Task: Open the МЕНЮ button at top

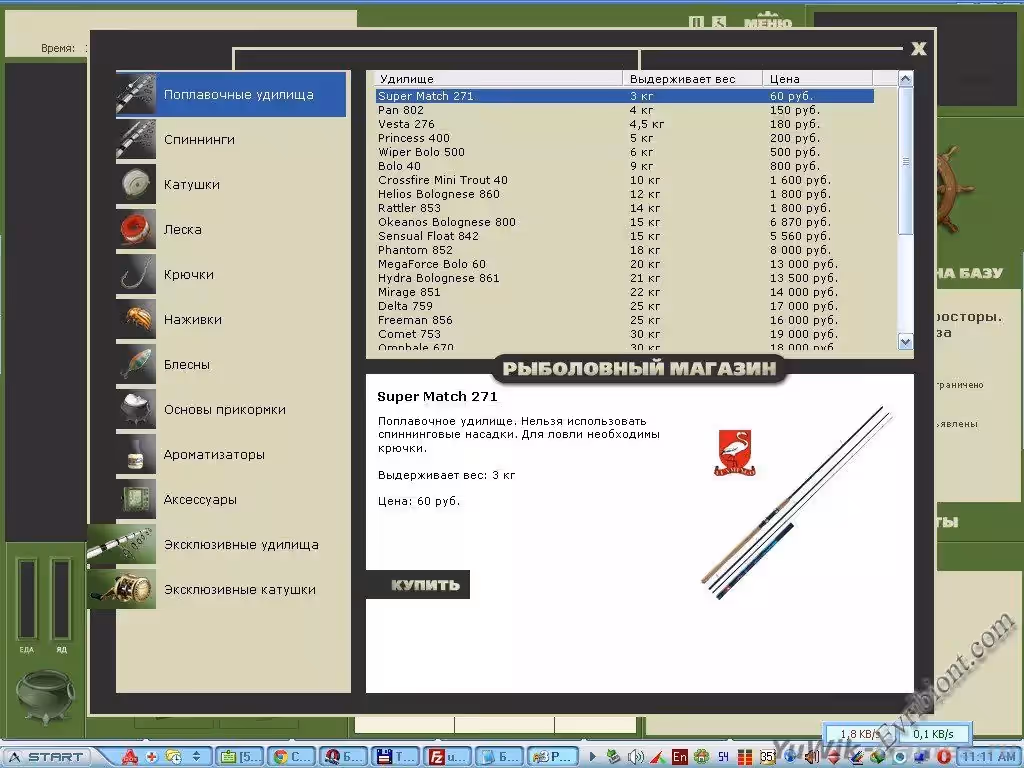Action: click(x=767, y=22)
